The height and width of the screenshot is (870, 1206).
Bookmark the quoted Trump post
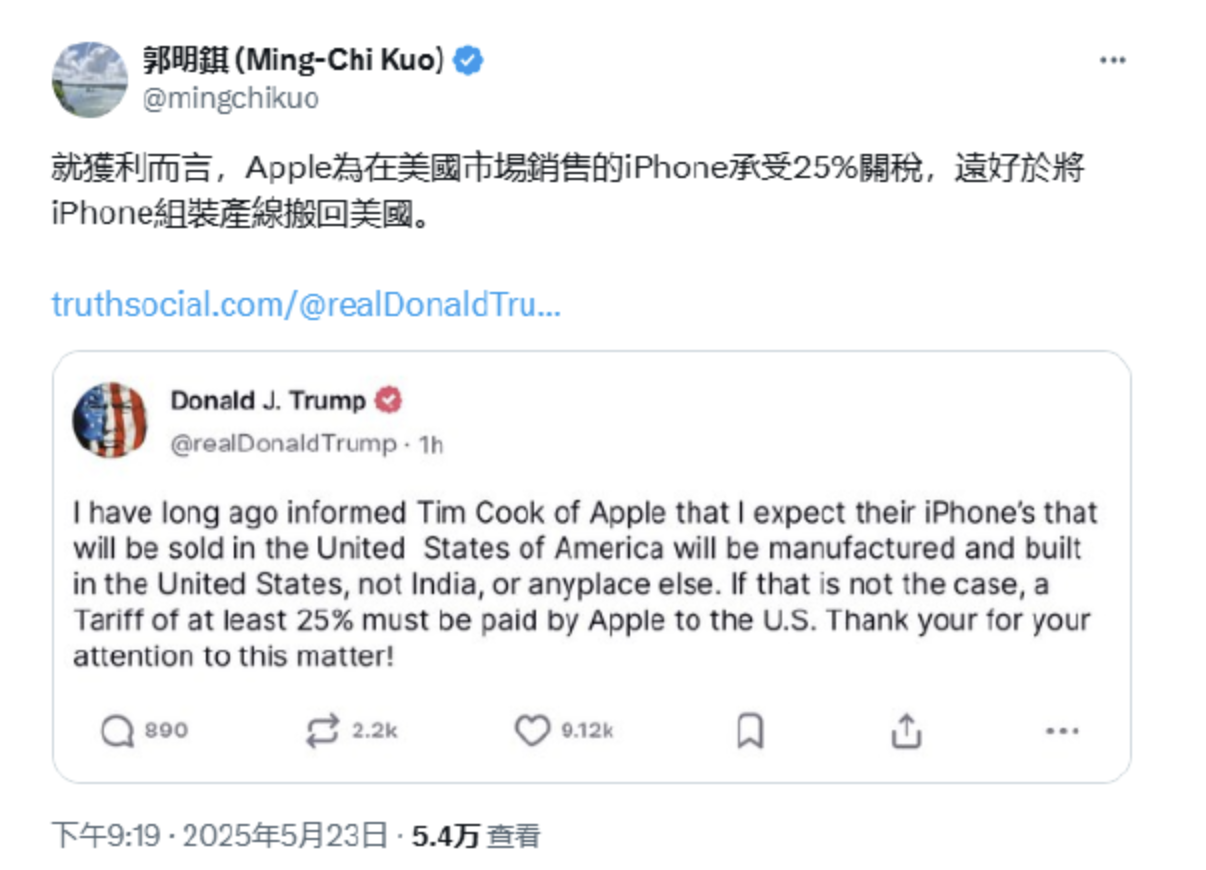tap(750, 731)
